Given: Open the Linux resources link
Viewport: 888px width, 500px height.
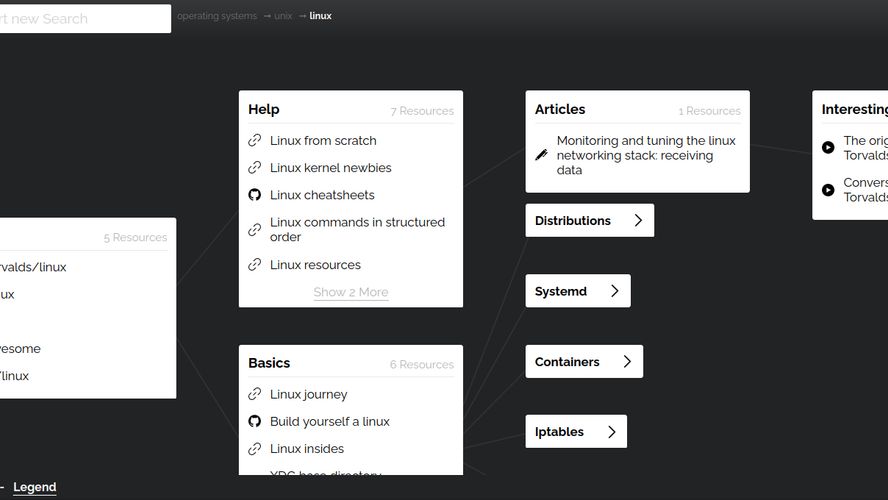Looking at the screenshot, I should (315, 265).
